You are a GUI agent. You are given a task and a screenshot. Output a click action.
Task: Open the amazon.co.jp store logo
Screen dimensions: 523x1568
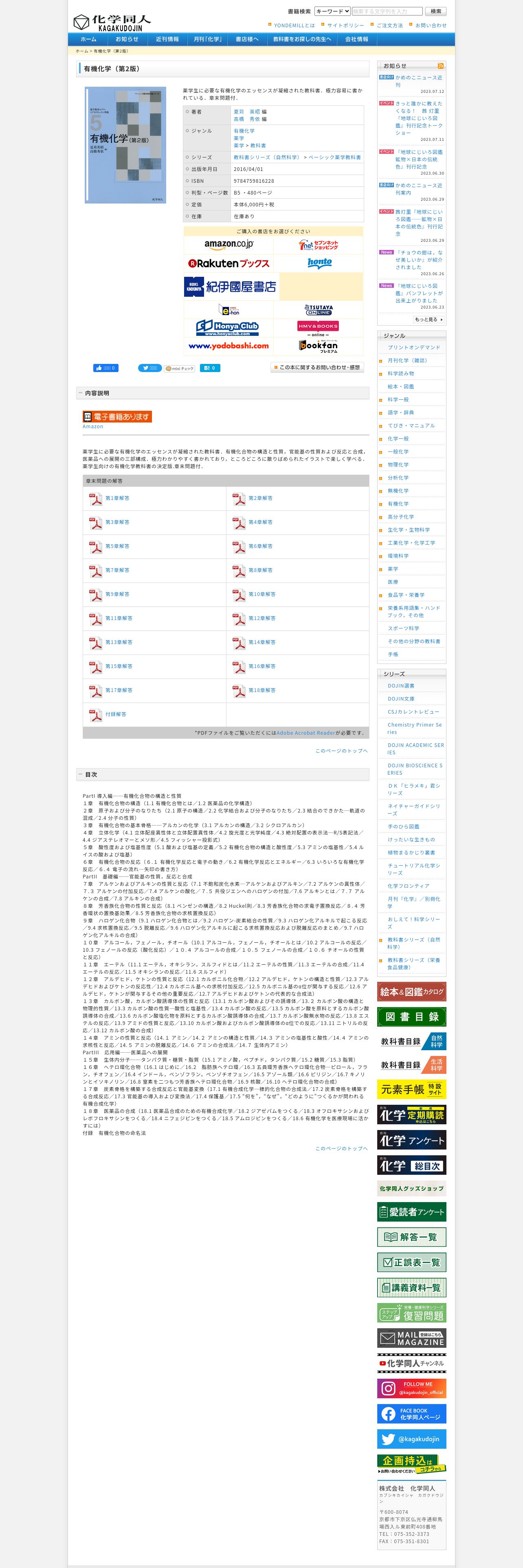pyautogui.click(x=229, y=245)
